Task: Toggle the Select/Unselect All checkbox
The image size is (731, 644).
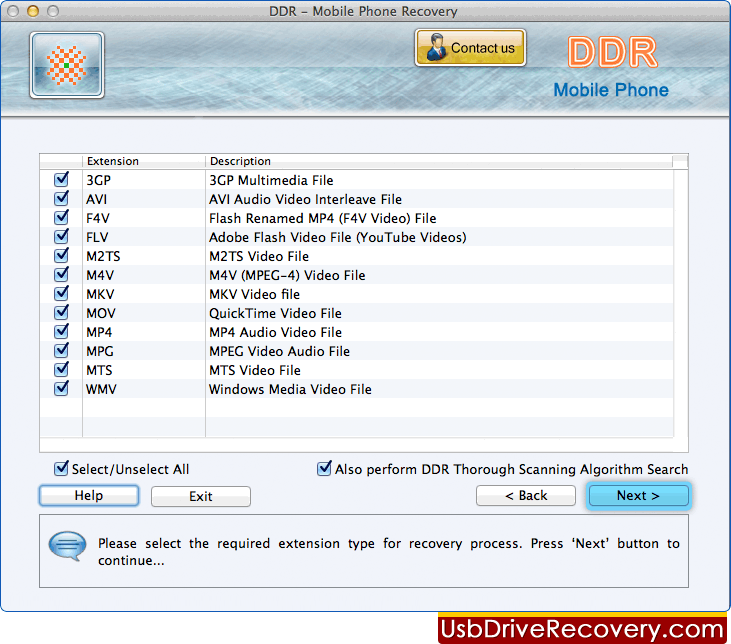Action: point(61,469)
